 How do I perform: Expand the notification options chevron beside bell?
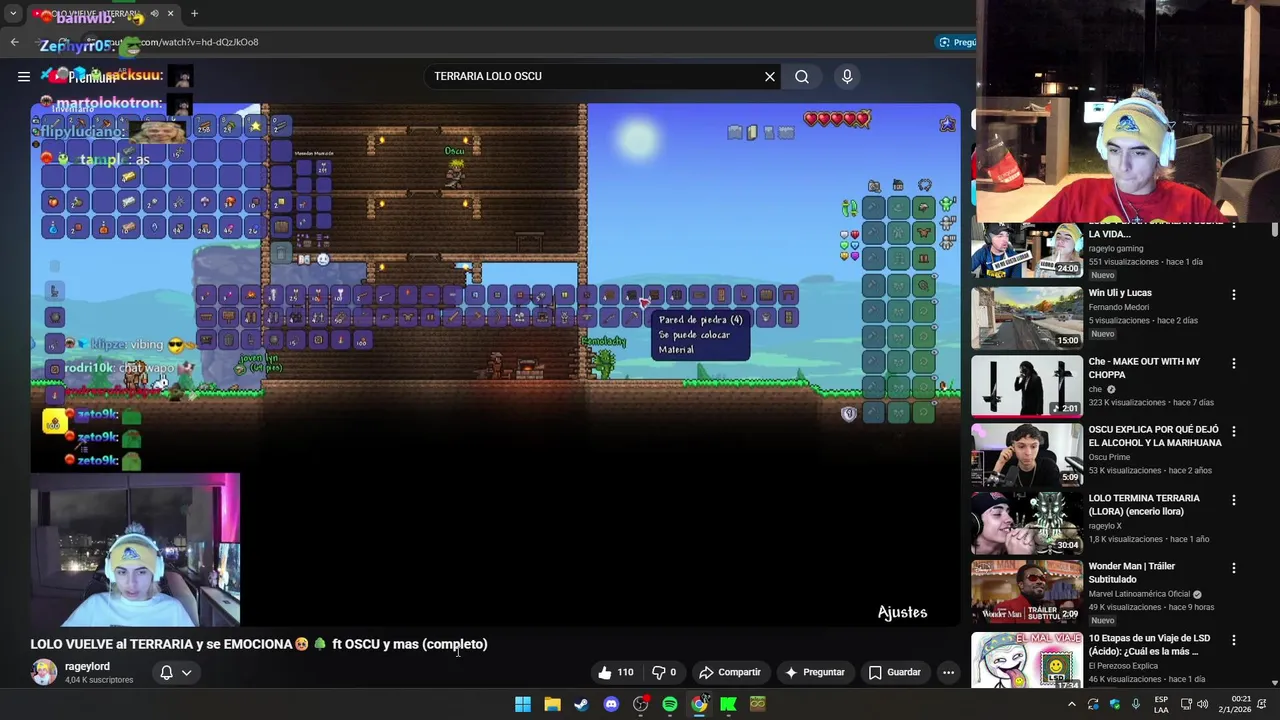click(186, 672)
